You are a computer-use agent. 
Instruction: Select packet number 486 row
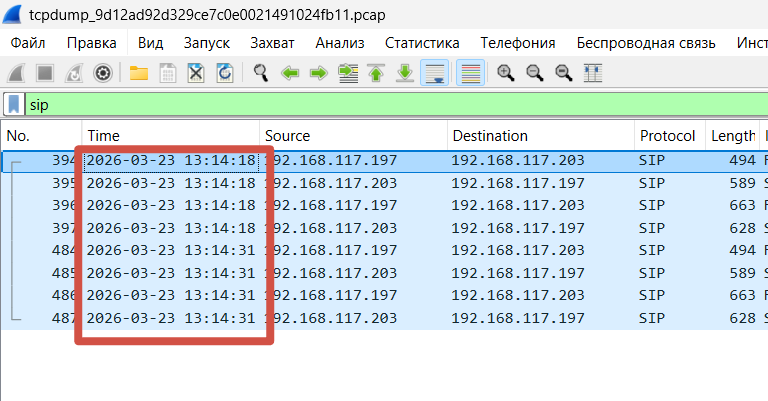pyautogui.click(x=384, y=296)
